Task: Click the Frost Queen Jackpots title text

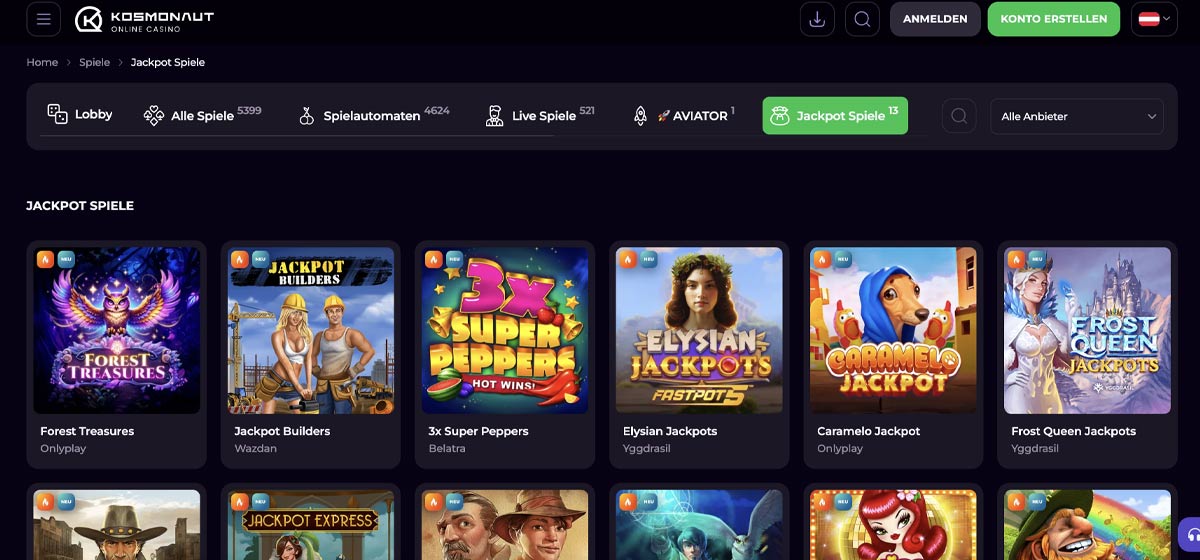Action: pos(1073,431)
